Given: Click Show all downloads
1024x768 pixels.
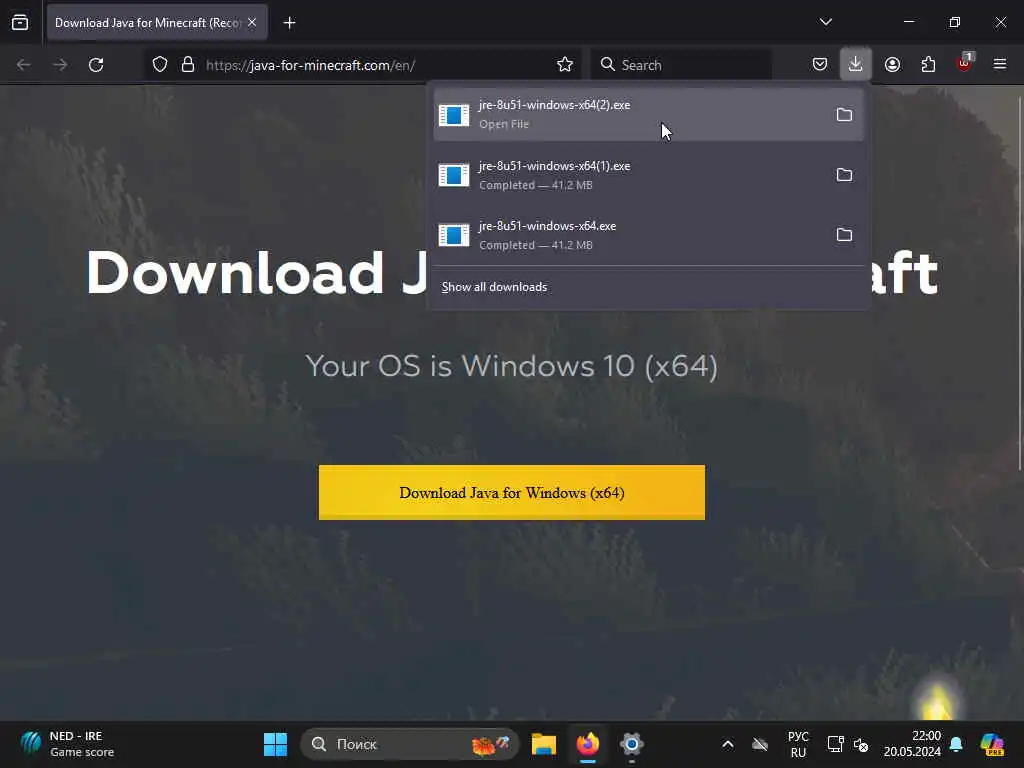Looking at the screenshot, I should 494,287.
